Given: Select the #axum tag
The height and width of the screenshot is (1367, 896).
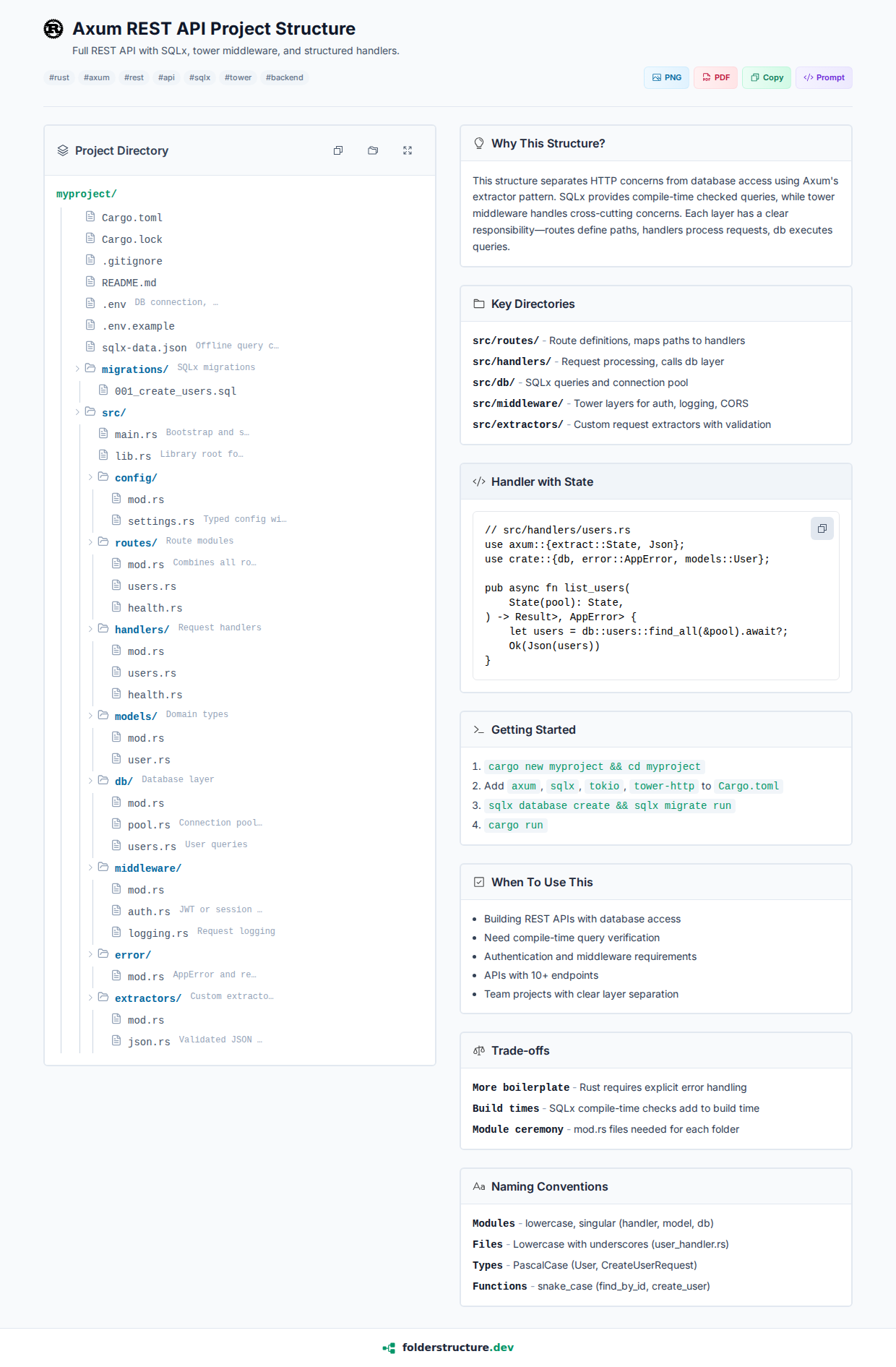Looking at the screenshot, I should tap(97, 77).
